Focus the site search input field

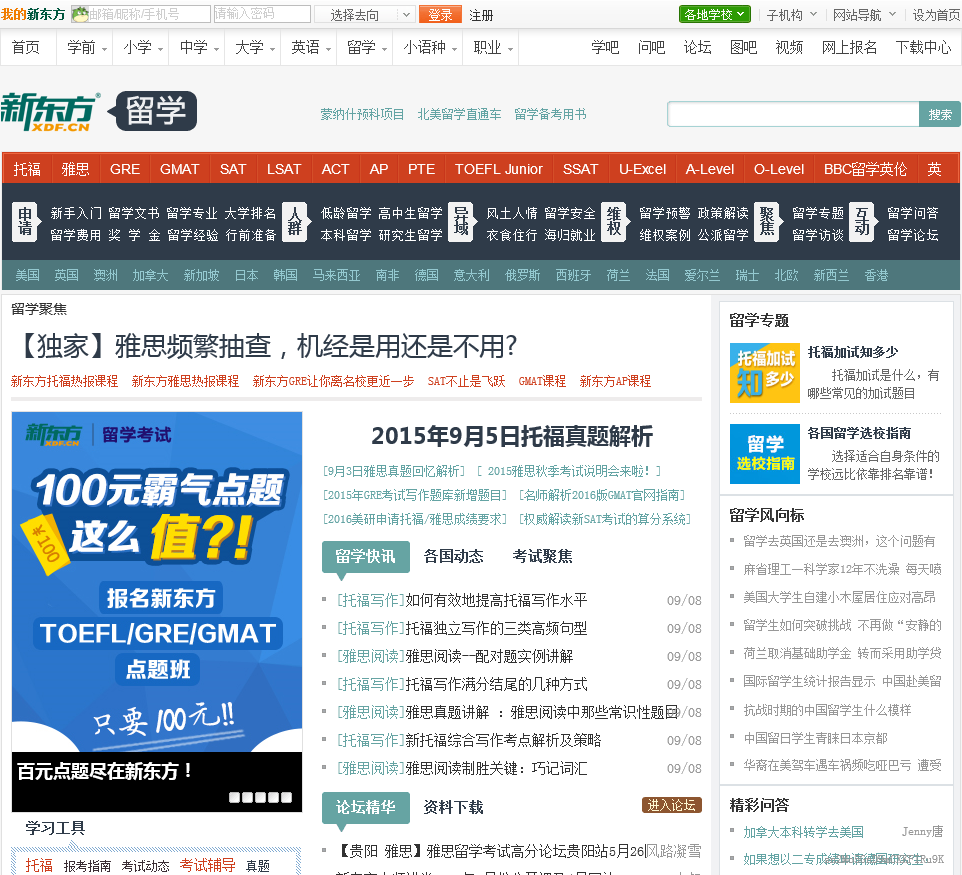pos(793,115)
